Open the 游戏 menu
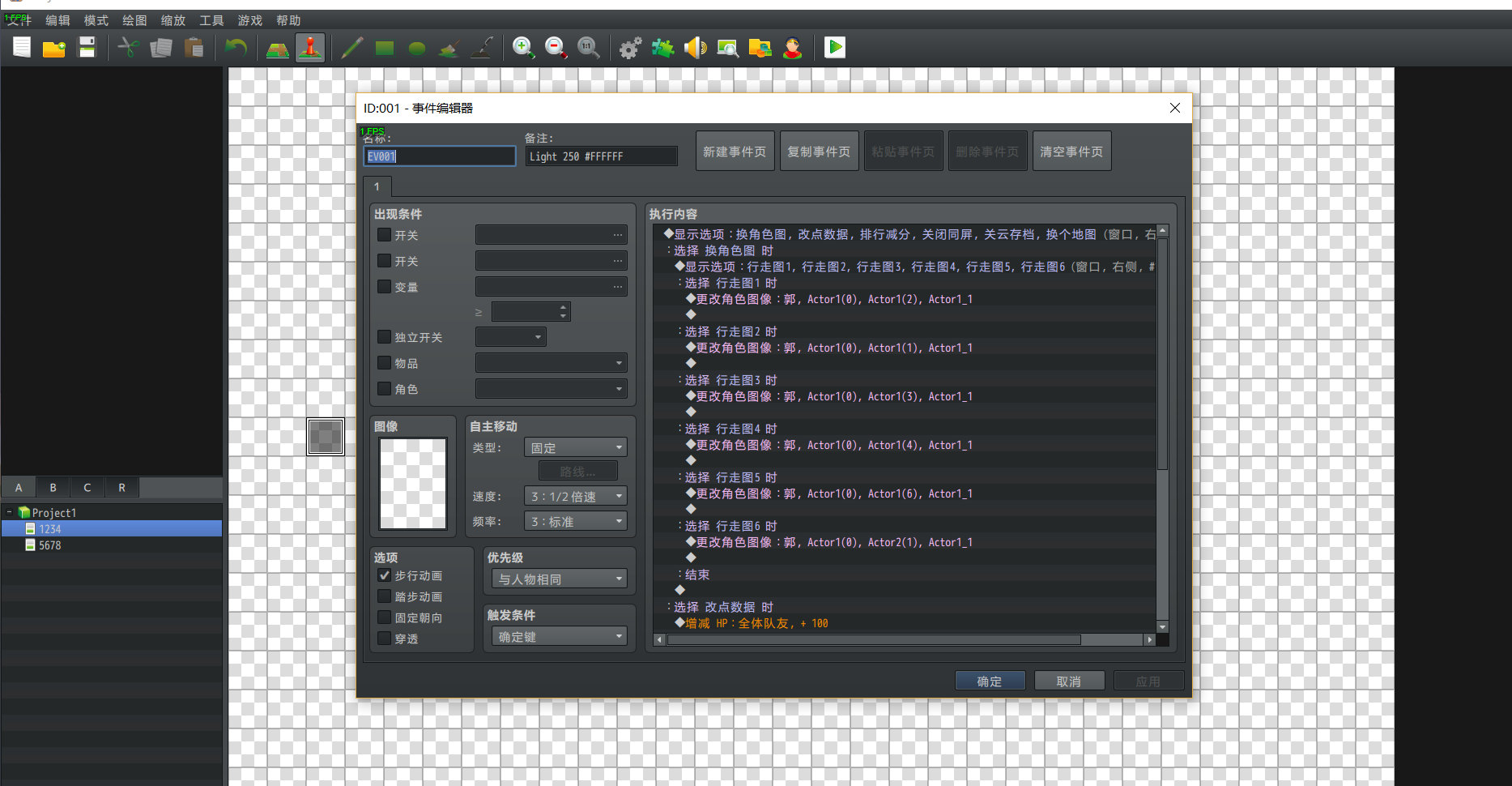 [250, 20]
